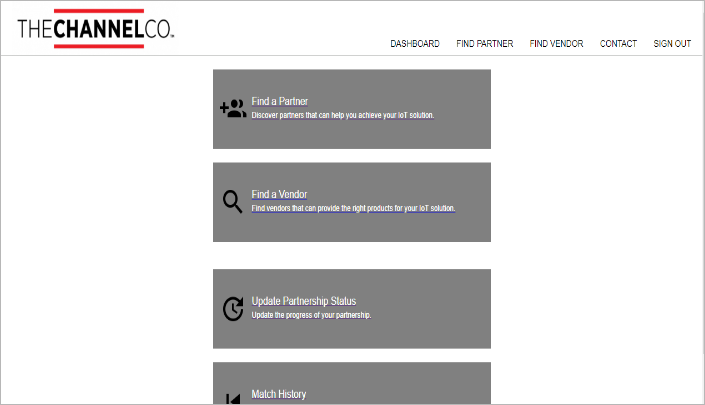
Task: Sign out using the Sign Out link
Action: tap(672, 44)
